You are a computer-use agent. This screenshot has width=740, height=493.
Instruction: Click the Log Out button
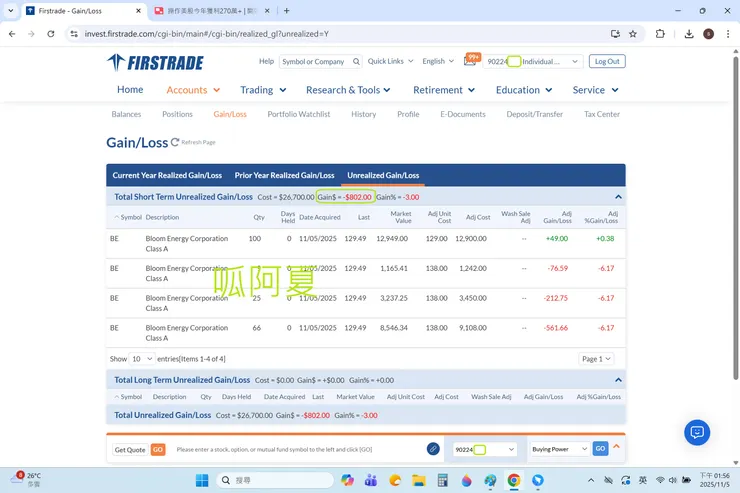[x=607, y=61]
